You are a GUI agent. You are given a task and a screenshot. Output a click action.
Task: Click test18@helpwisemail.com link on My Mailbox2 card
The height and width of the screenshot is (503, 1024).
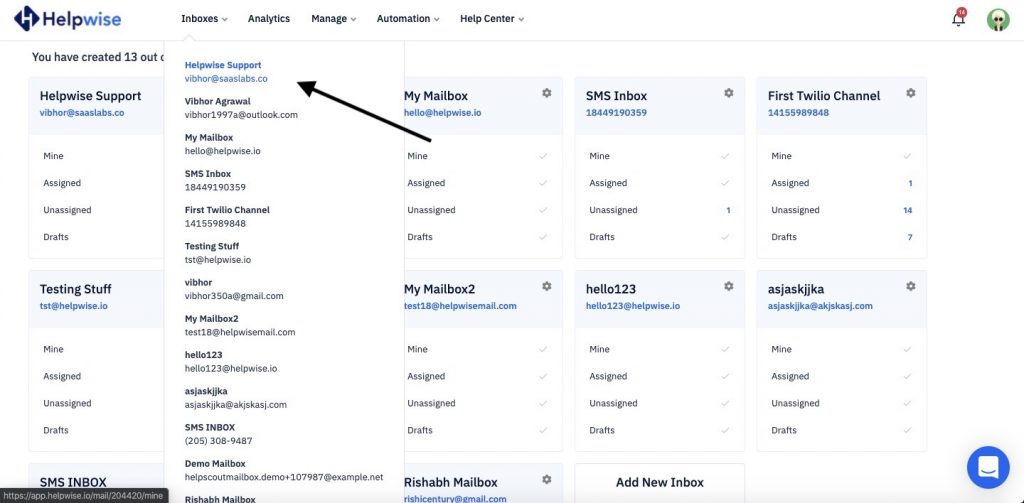pyautogui.click(x=460, y=306)
